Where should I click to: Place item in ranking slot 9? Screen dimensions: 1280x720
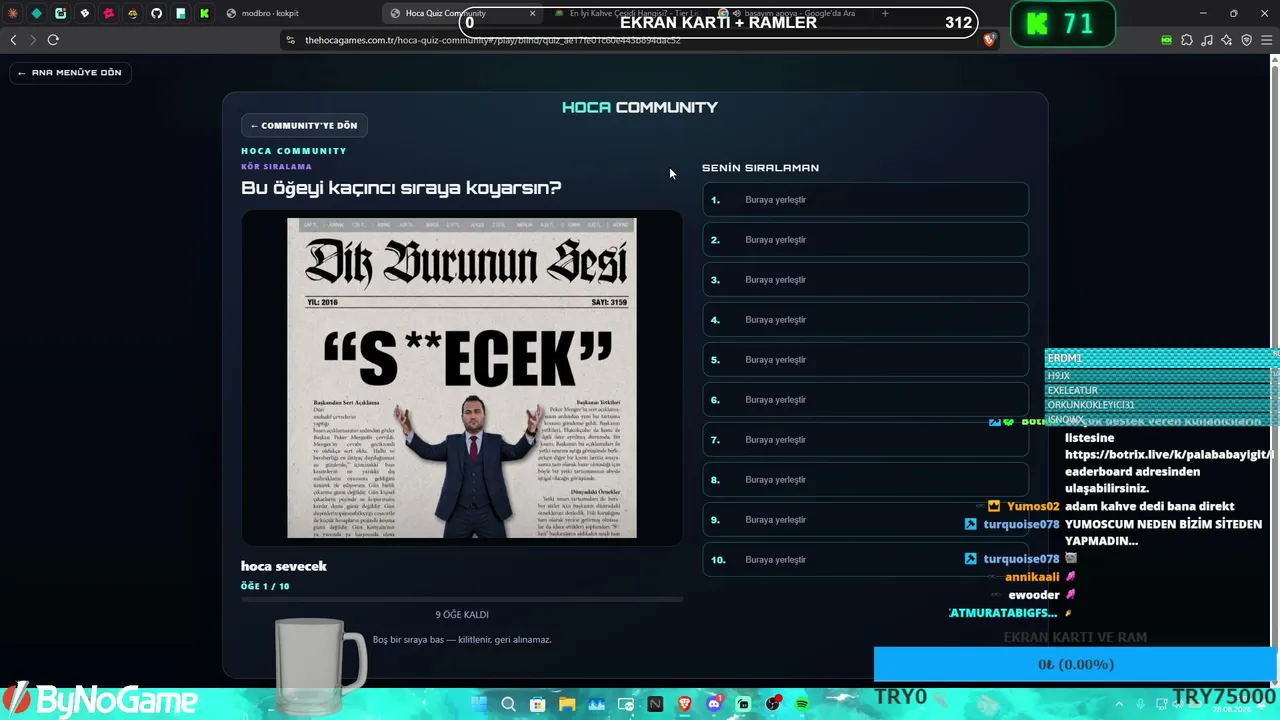(866, 520)
